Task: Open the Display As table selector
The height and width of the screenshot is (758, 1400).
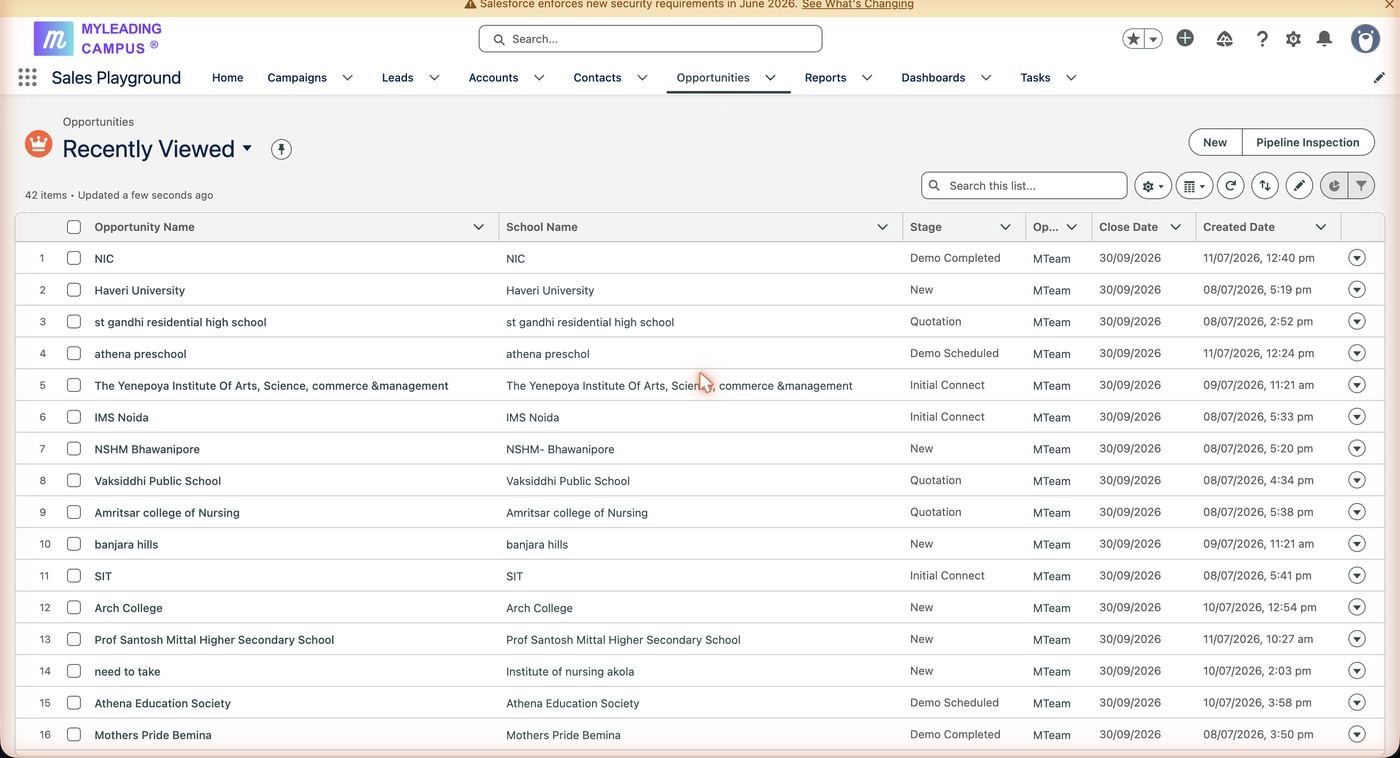Action: (1194, 186)
